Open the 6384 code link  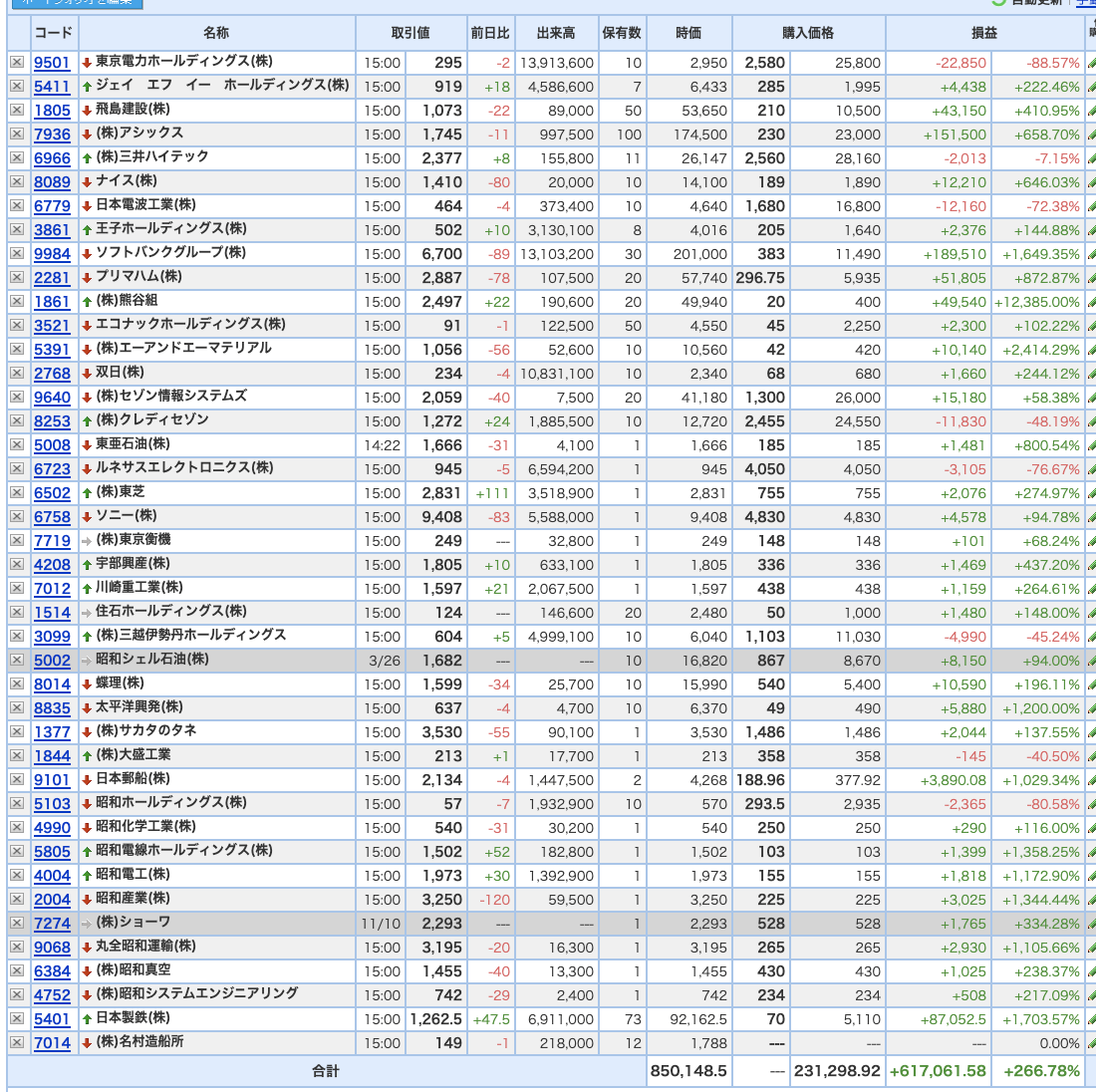53,971
